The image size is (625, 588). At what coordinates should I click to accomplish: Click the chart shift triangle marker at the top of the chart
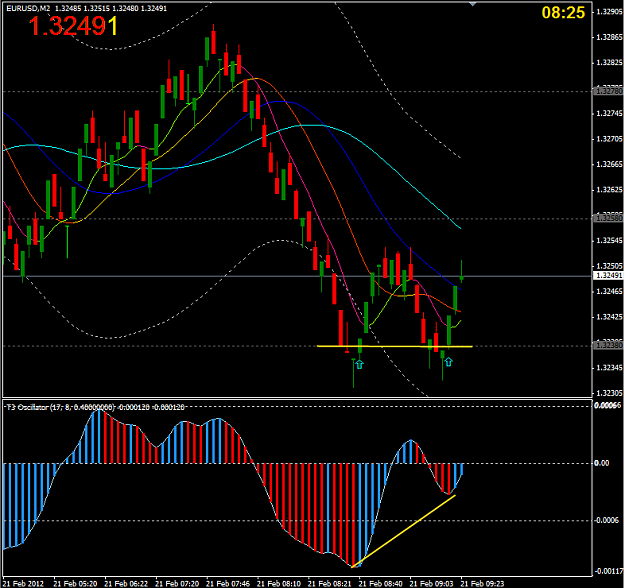tap(472, 4)
